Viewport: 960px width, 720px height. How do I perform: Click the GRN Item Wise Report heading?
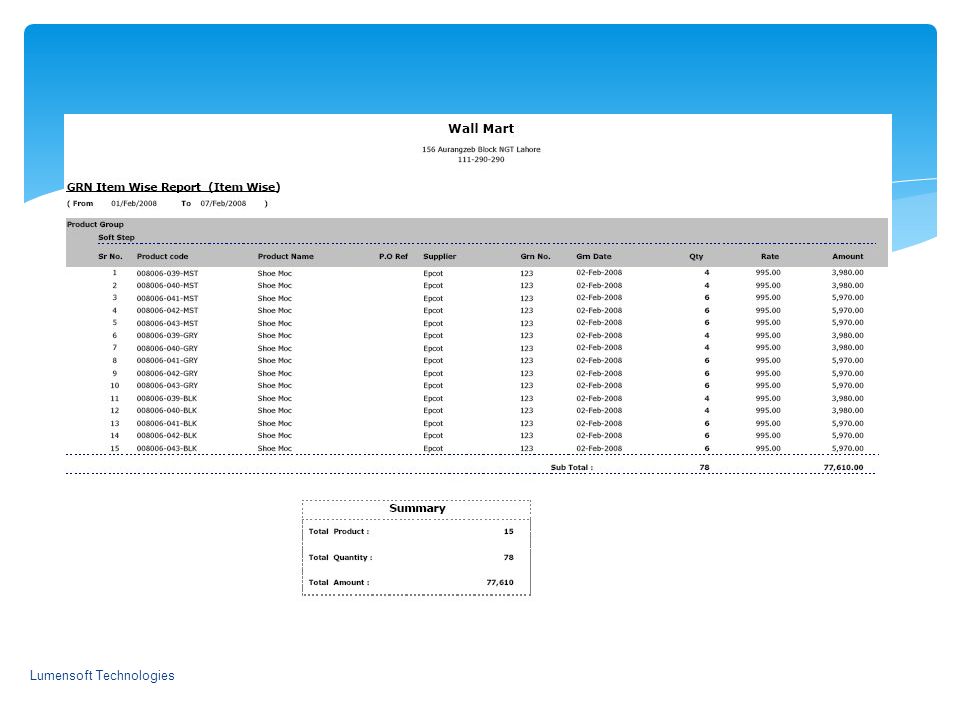[x=173, y=187]
